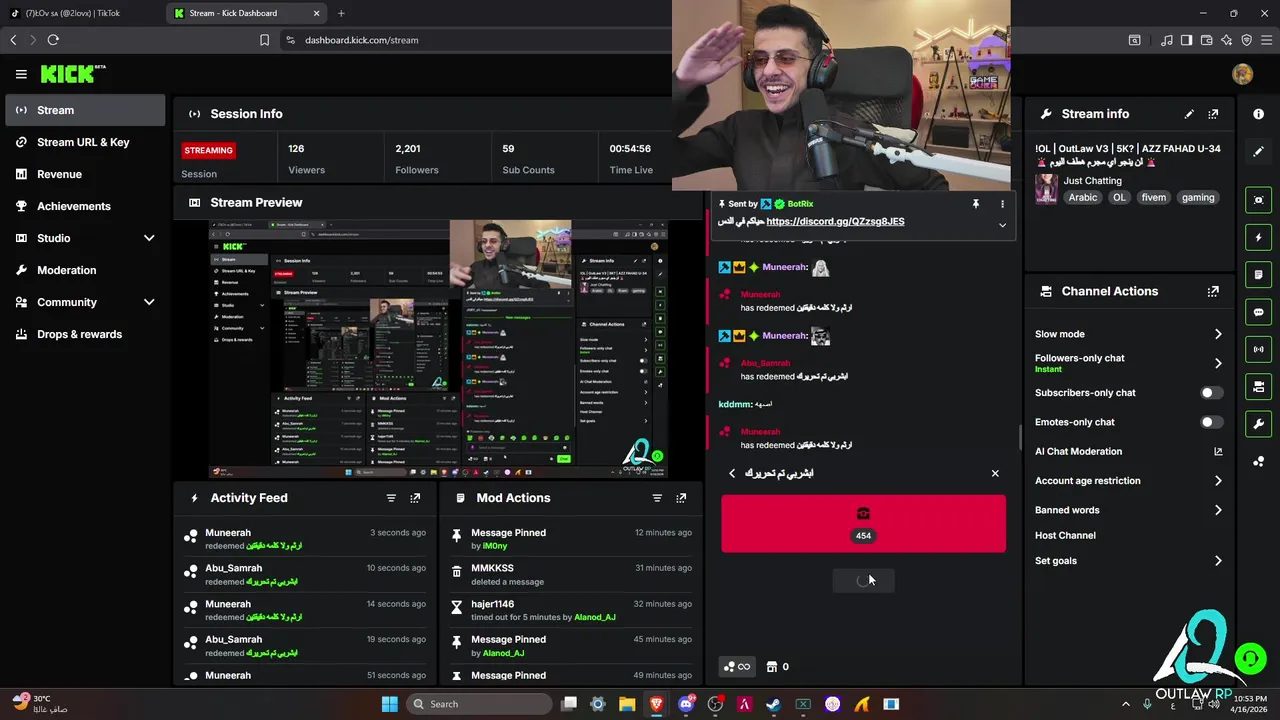Screen dimensions: 1280x720
Task: Toggle Subscribers-only chat switch
Action: (1211, 393)
